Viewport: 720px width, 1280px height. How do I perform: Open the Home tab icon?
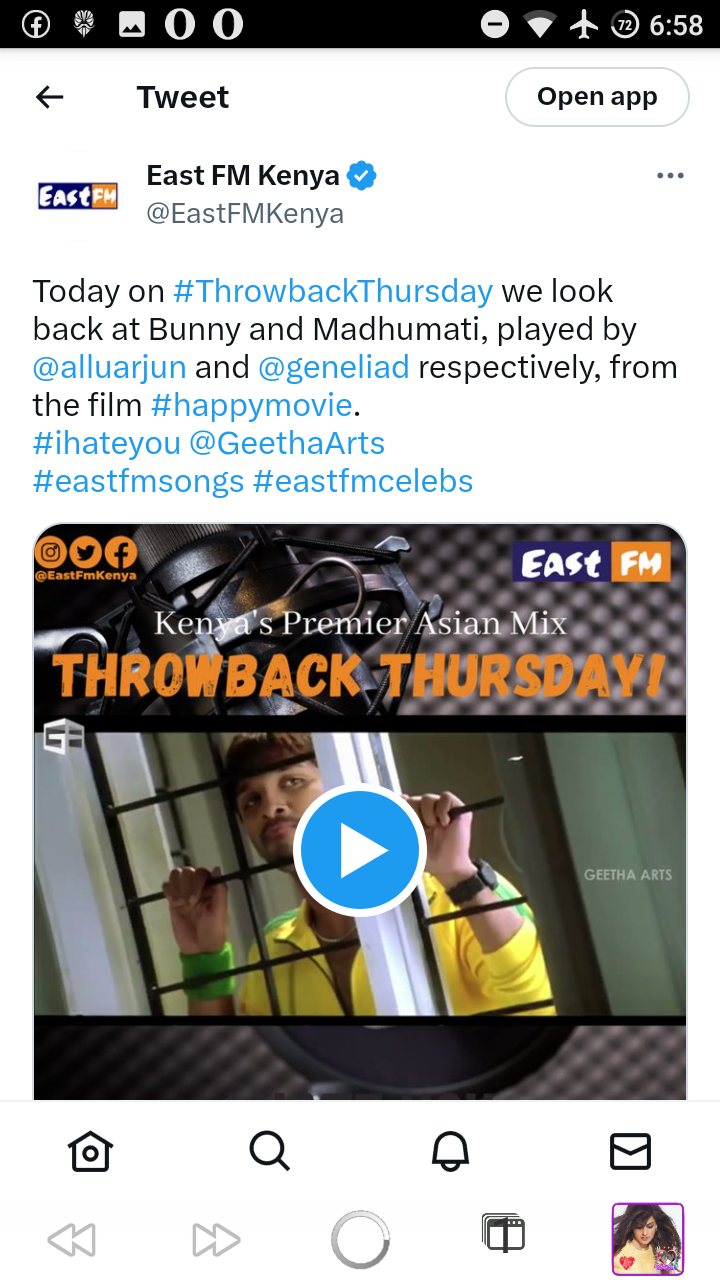point(90,1151)
